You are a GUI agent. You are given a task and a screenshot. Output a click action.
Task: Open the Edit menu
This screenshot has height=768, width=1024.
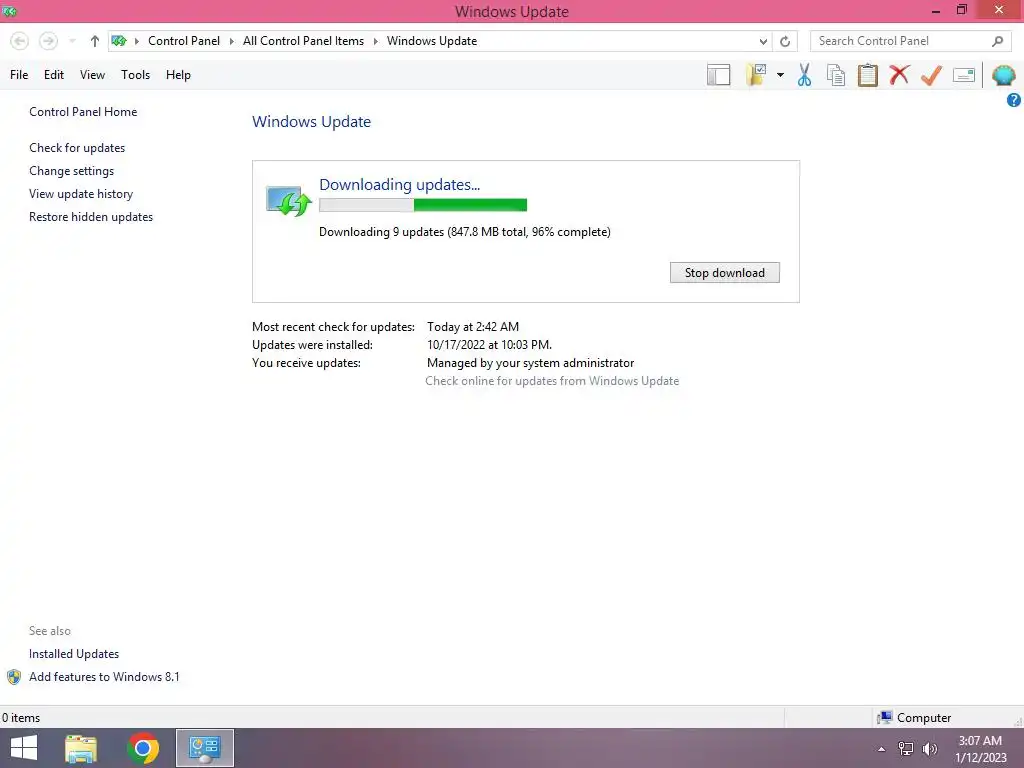tap(54, 75)
